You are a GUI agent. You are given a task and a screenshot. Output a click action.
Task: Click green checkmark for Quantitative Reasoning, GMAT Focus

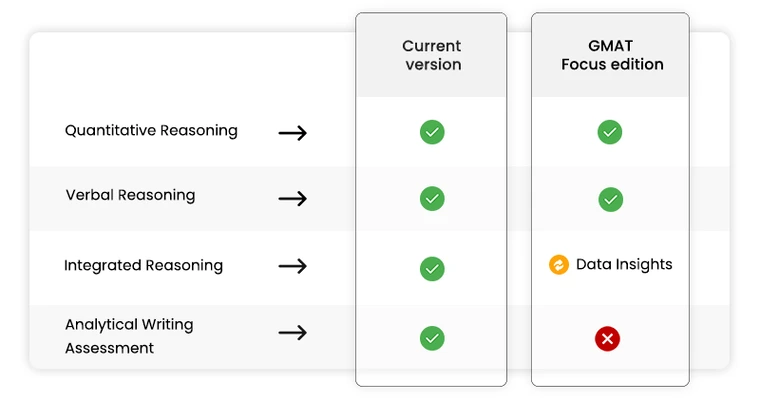pos(610,132)
